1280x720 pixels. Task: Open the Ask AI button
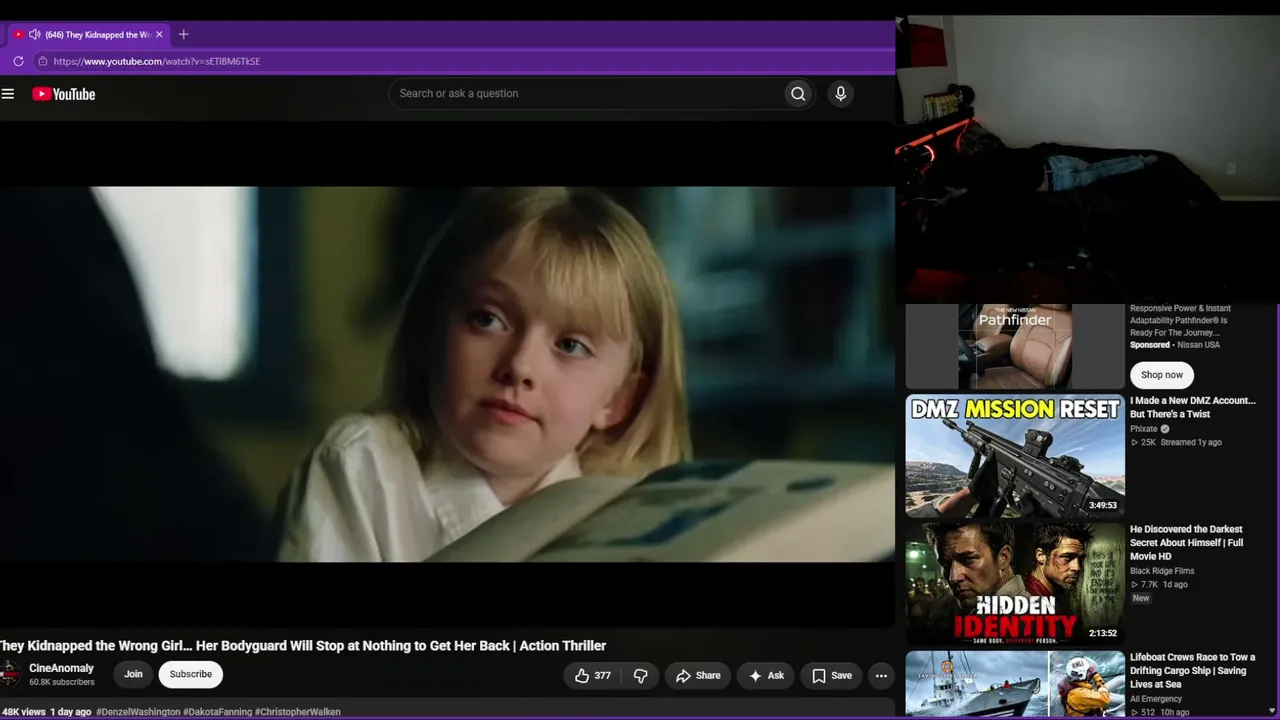click(x=766, y=676)
